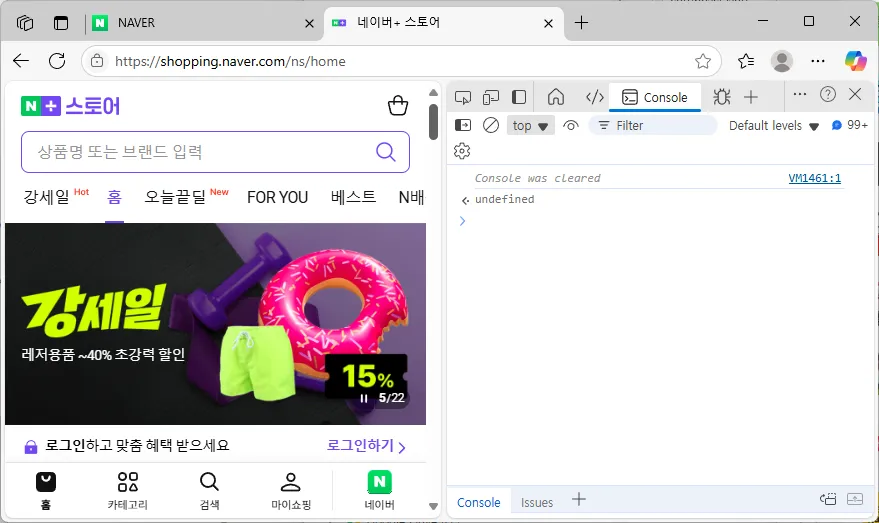View site information lock icon
This screenshot has width=879, height=523.
point(97,61)
